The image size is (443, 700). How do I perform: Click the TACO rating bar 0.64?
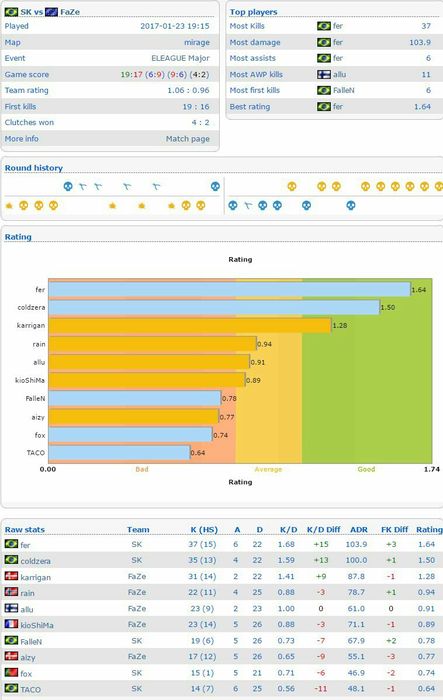tap(119, 453)
